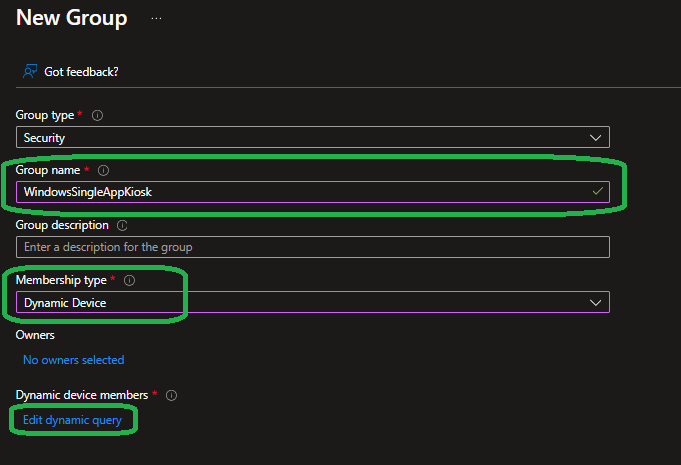The image size is (681, 465).
Task: Open the 'Got feedback?' link
Action: pyautogui.click(x=82, y=72)
